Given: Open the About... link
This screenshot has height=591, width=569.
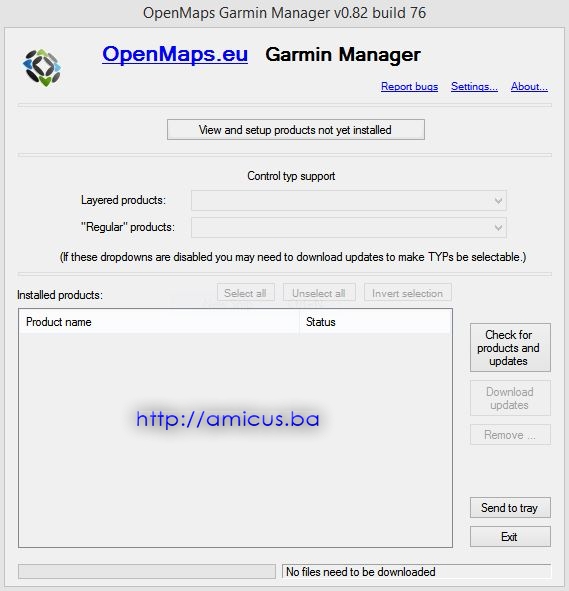Looking at the screenshot, I should pyautogui.click(x=529, y=86).
